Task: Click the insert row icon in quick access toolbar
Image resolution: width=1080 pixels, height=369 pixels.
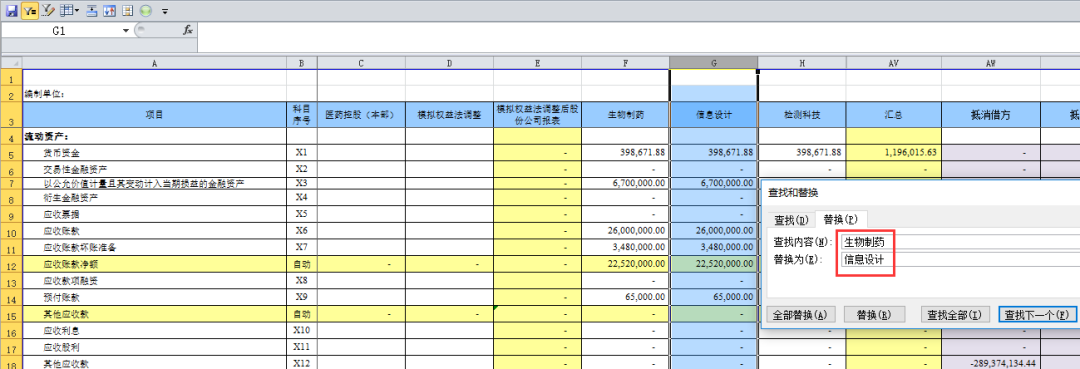Action: (92, 10)
